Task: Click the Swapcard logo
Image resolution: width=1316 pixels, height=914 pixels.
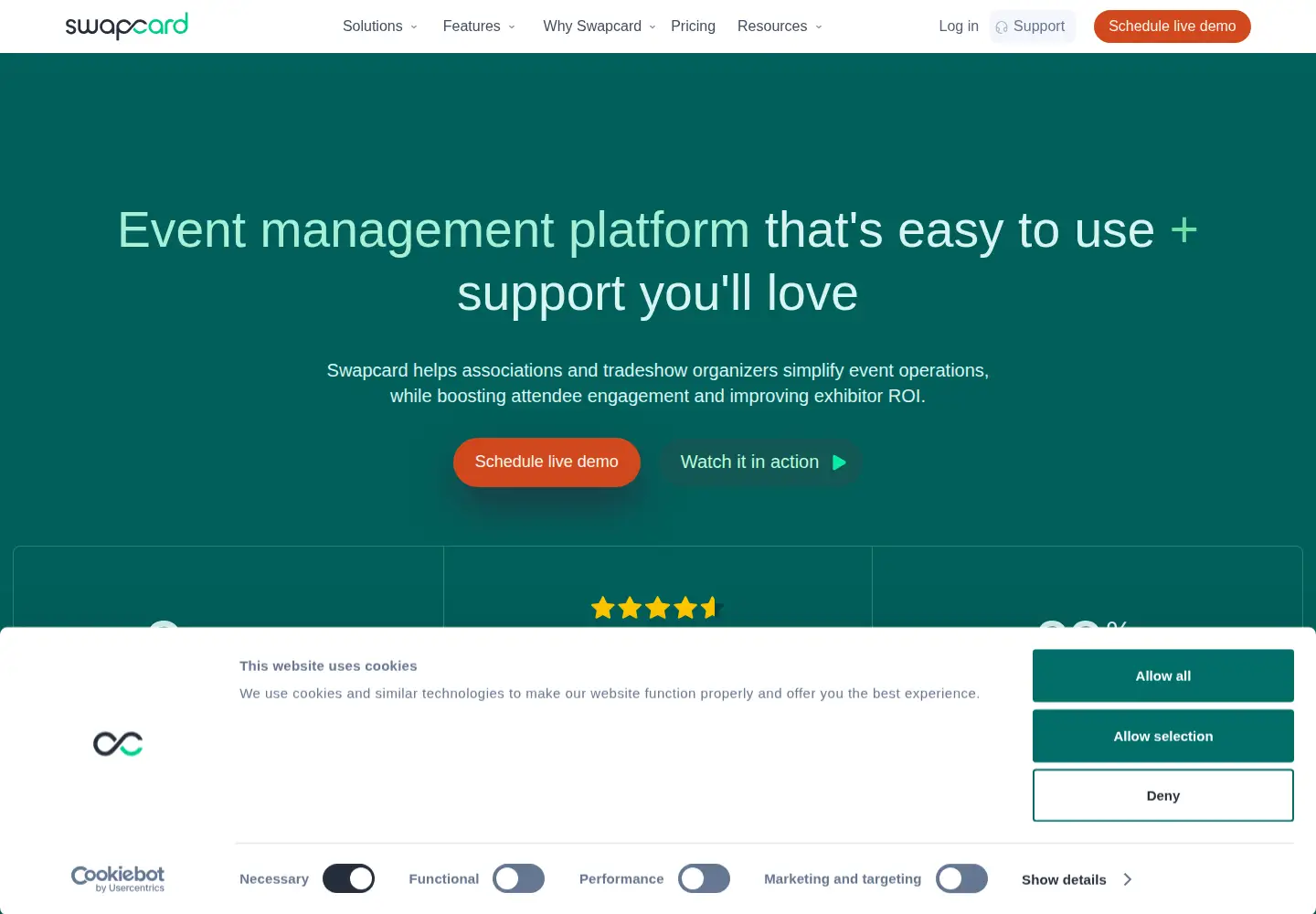Action: click(126, 26)
